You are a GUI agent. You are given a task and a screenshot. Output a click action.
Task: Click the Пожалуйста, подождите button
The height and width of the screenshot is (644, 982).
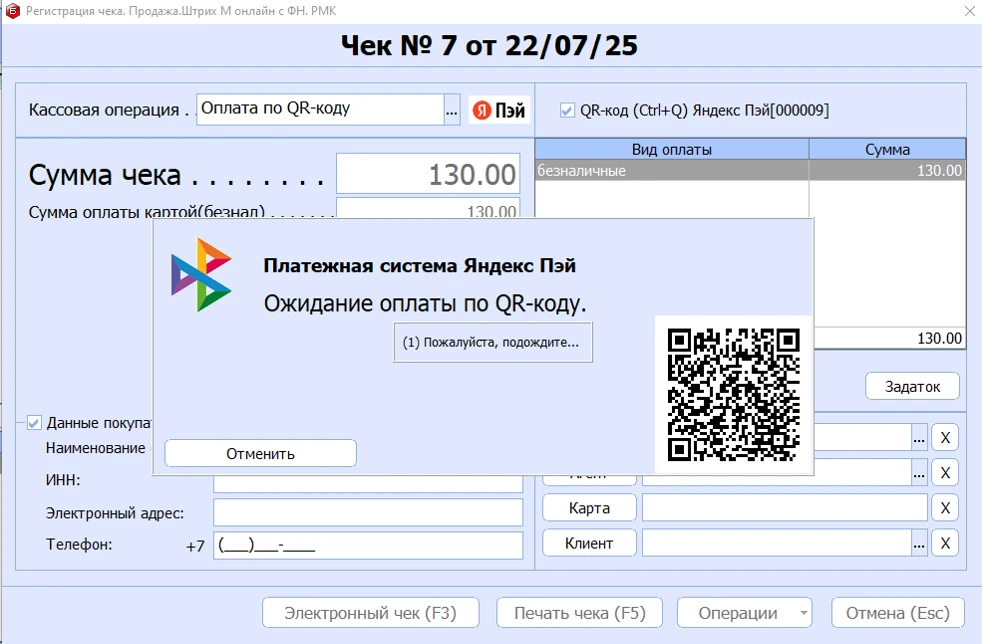coord(493,342)
